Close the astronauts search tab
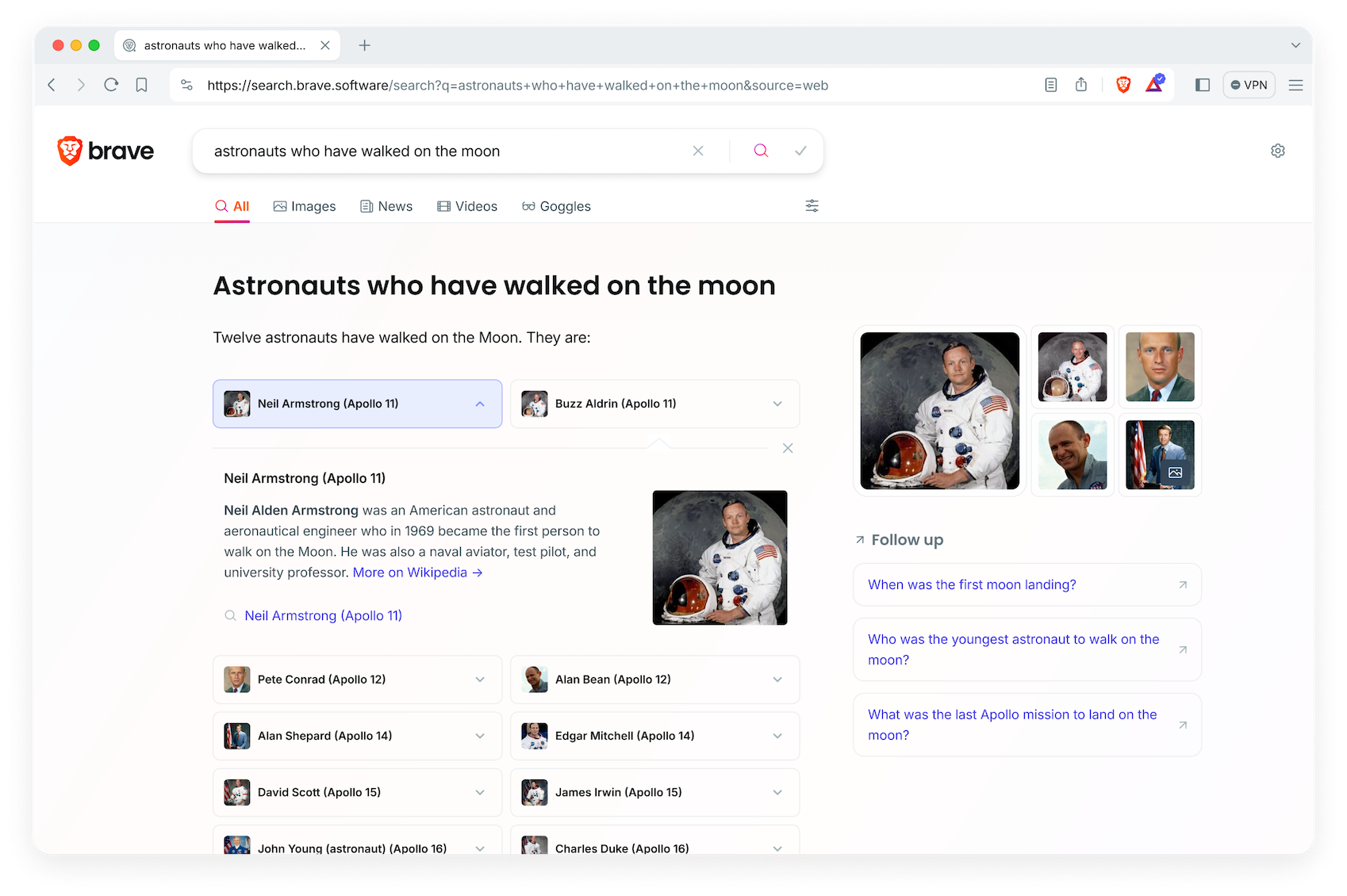Image resolution: width=1347 pixels, height=896 pixels. pyautogui.click(x=325, y=45)
